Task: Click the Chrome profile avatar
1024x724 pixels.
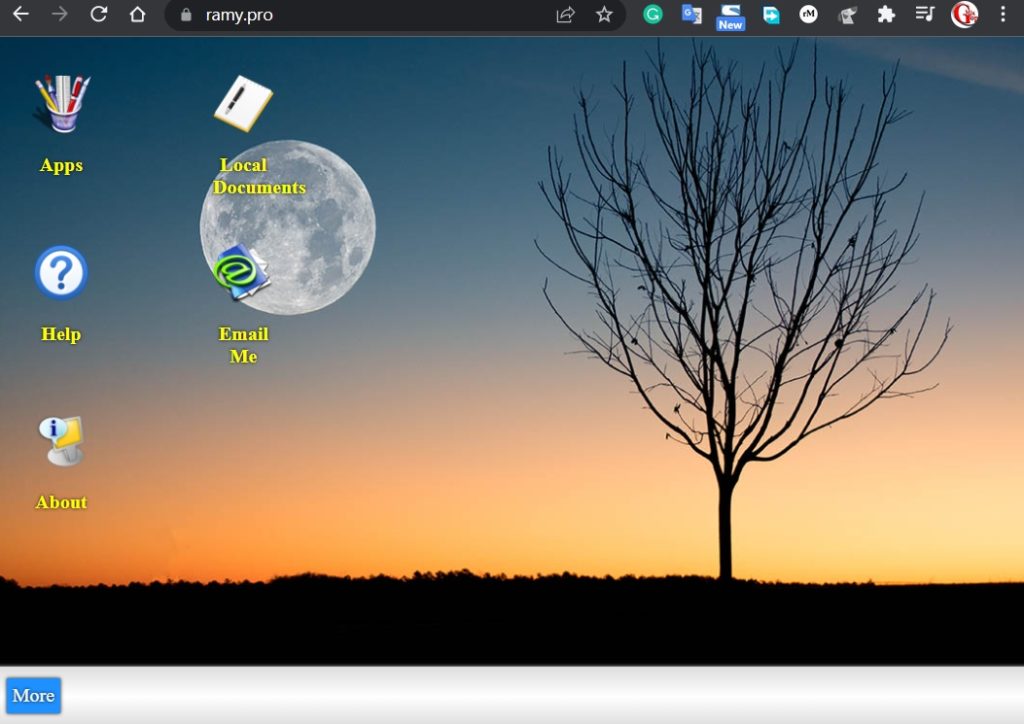Action: coord(964,15)
